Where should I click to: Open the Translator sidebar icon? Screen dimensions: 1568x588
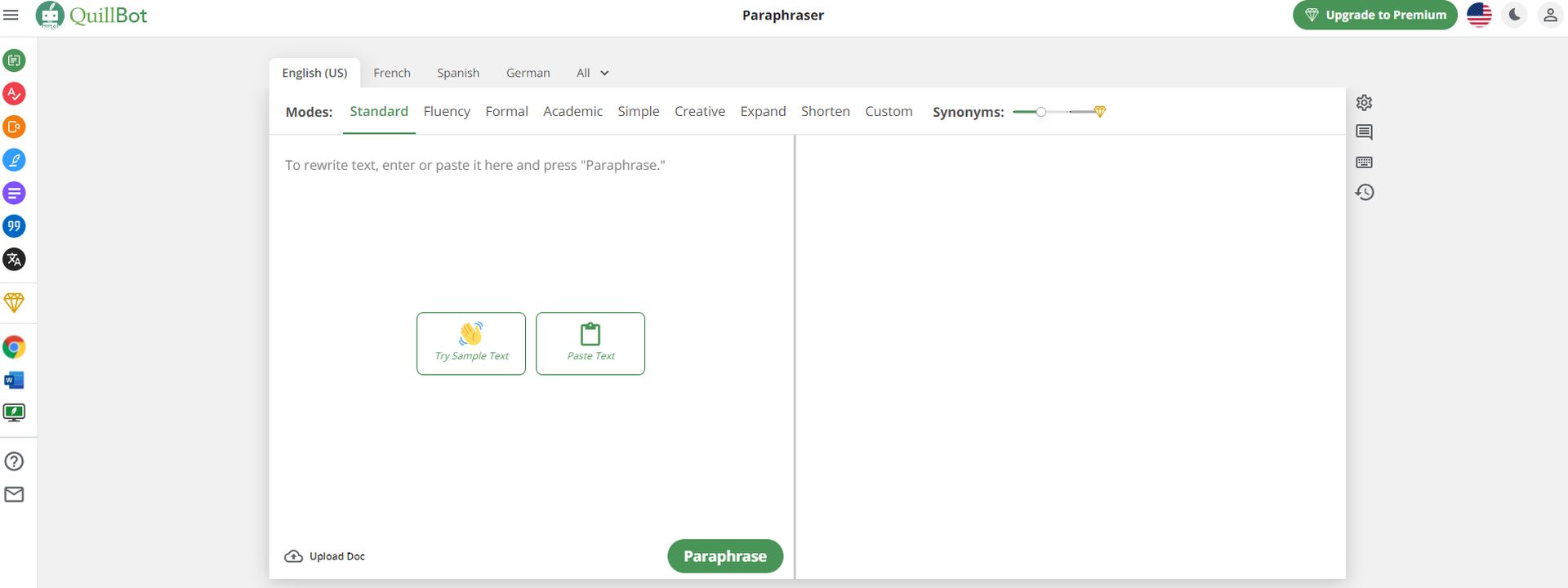14,260
